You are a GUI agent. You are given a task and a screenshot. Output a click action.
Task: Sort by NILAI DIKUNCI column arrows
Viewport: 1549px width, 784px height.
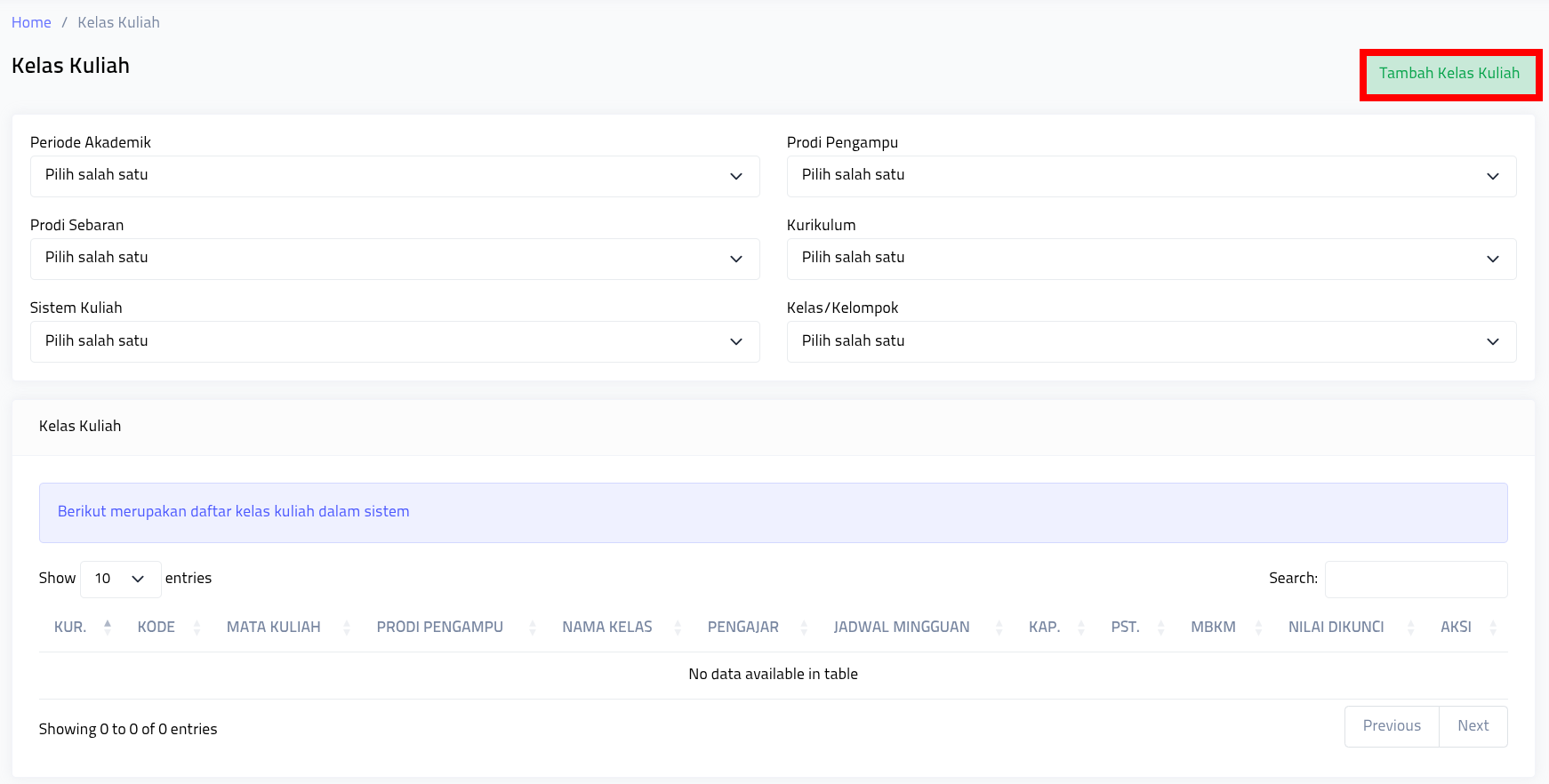click(x=1410, y=628)
